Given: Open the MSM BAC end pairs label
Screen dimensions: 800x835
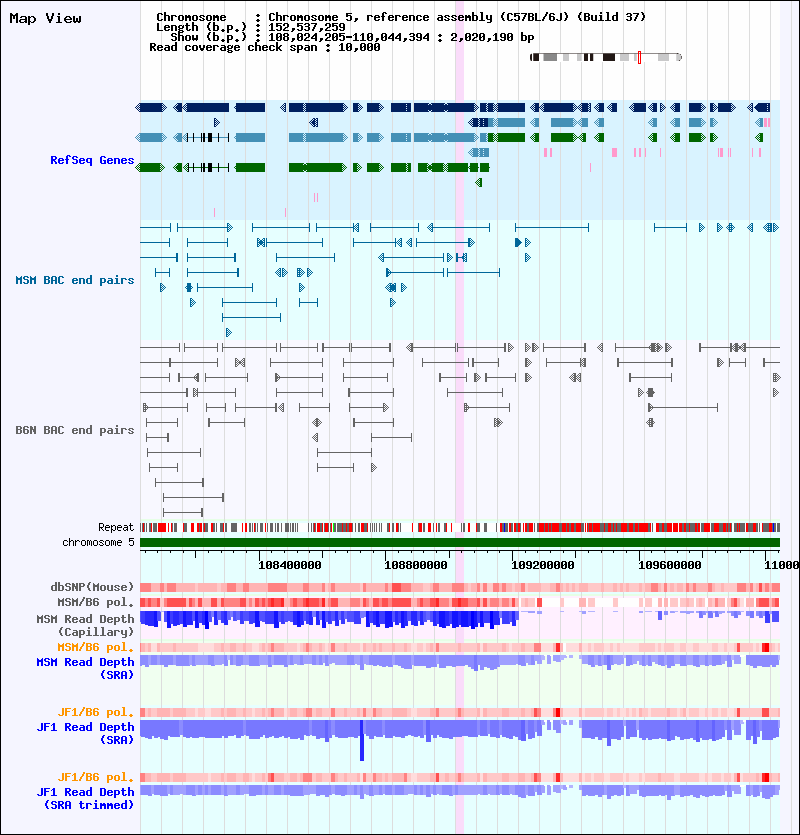Looking at the screenshot, I should tap(75, 280).
